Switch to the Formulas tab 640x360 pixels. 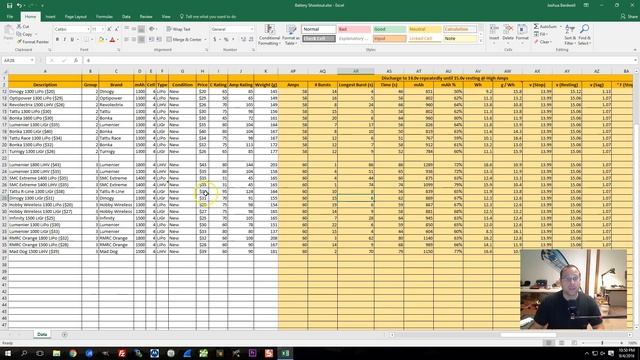pos(104,17)
